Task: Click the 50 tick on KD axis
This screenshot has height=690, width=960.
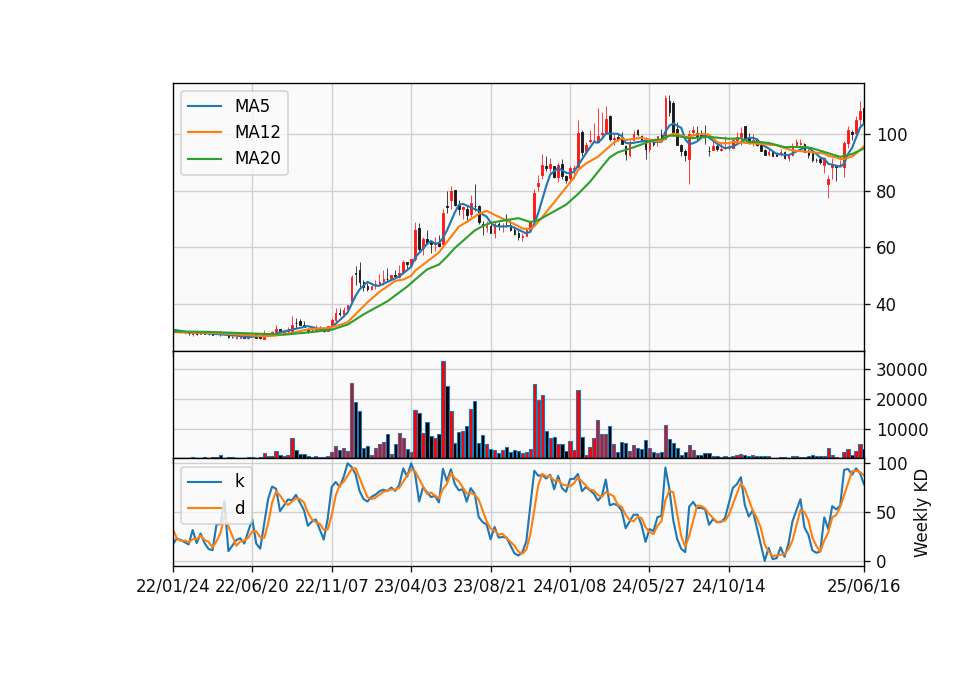Action: (887, 513)
